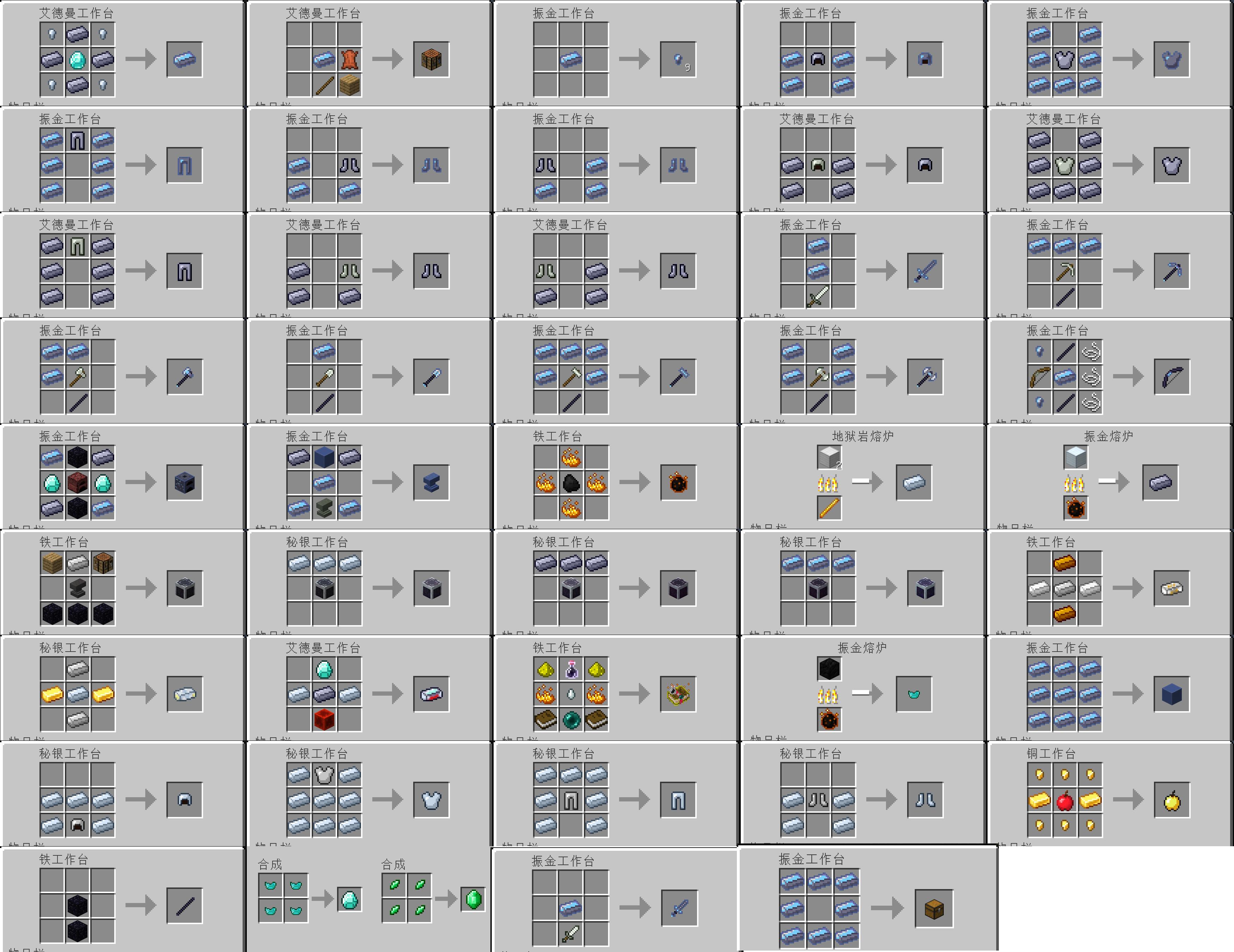The image size is (1234, 952).
Task: Select the wooden bow ingredient slot
Action: pos(1039,377)
